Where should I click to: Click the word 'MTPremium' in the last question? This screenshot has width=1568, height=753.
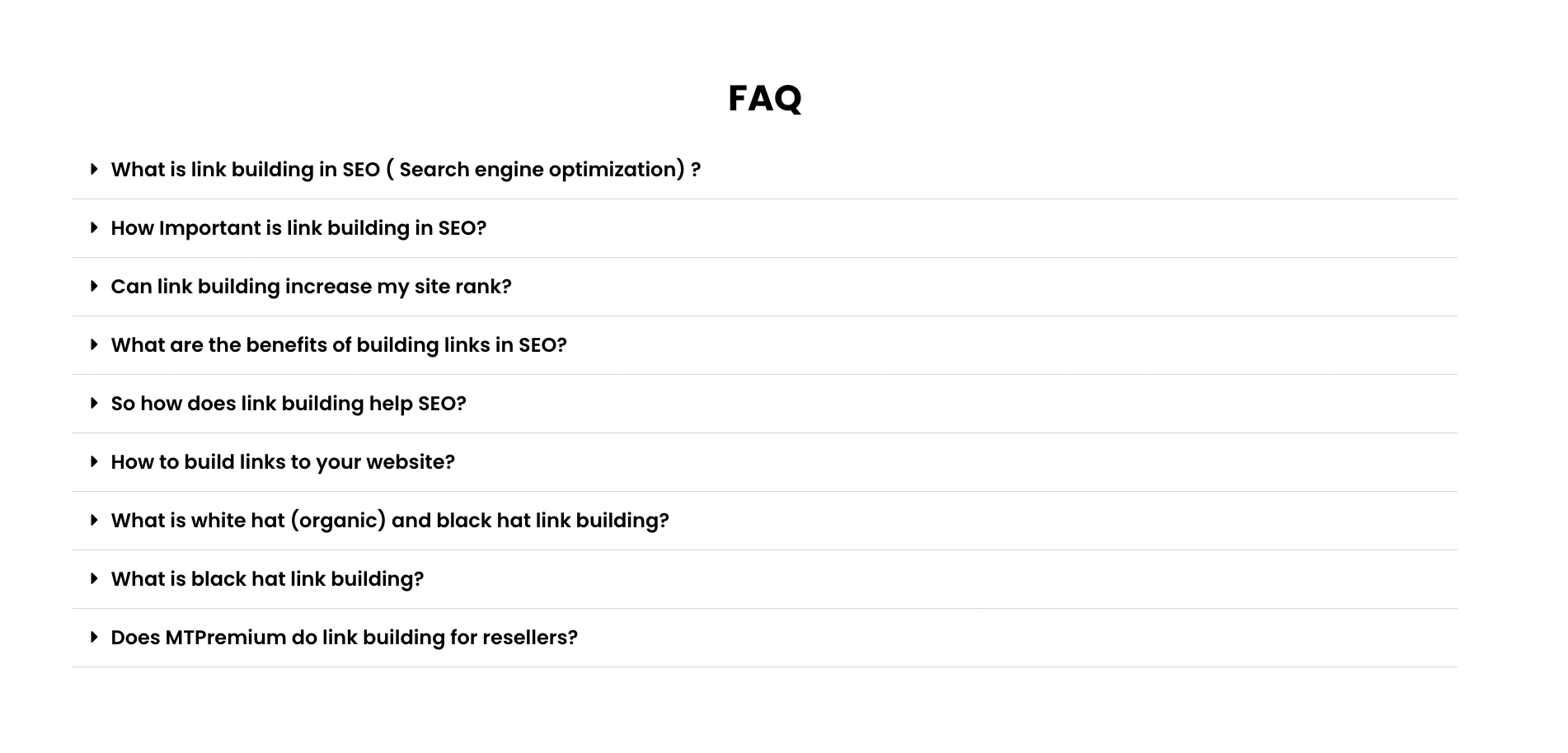click(x=226, y=638)
